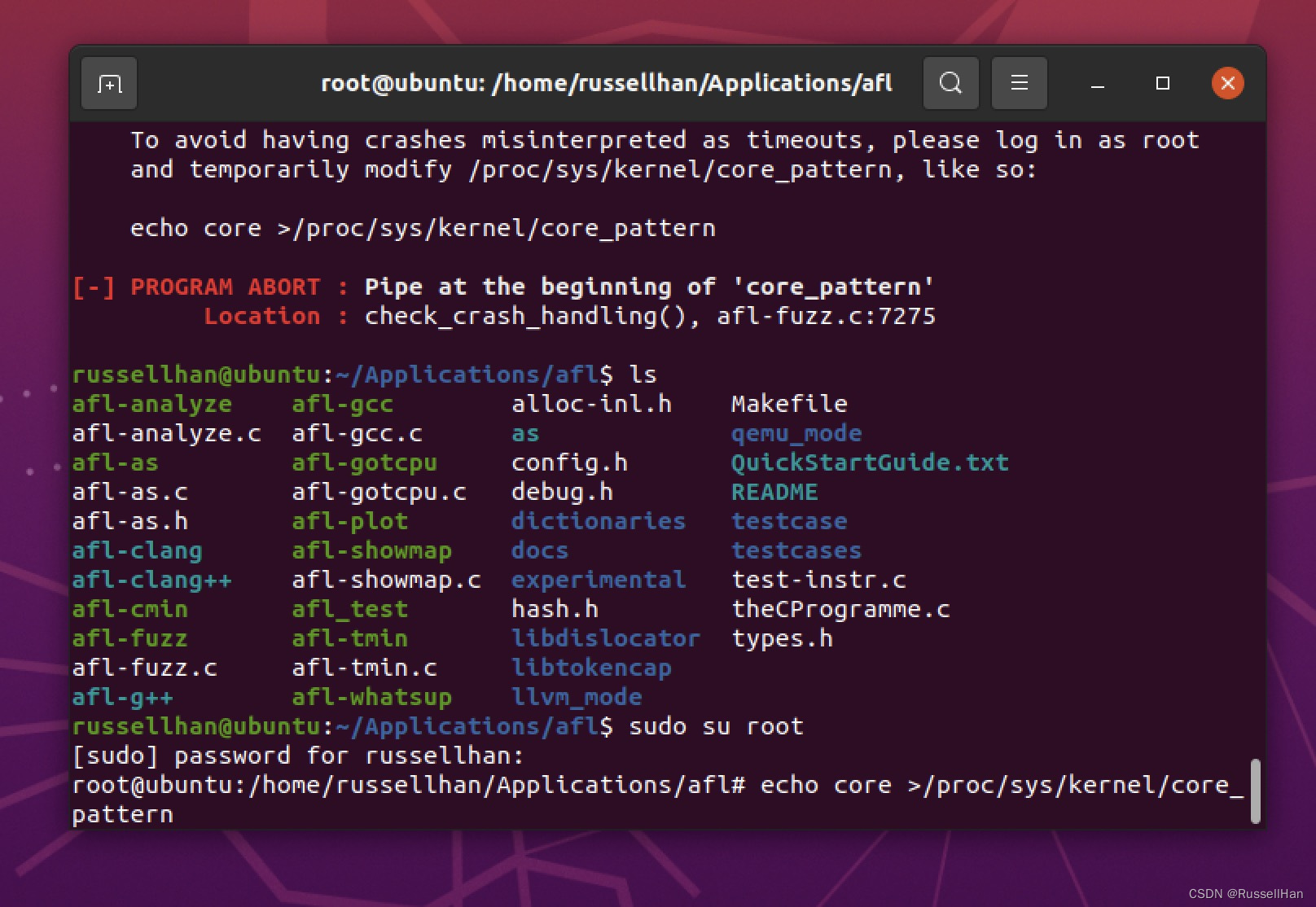Viewport: 1316px width, 907px height.
Task: Click the QuickStartGuide.txt entry
Action: pyautogui.click(x=871, y=462)
